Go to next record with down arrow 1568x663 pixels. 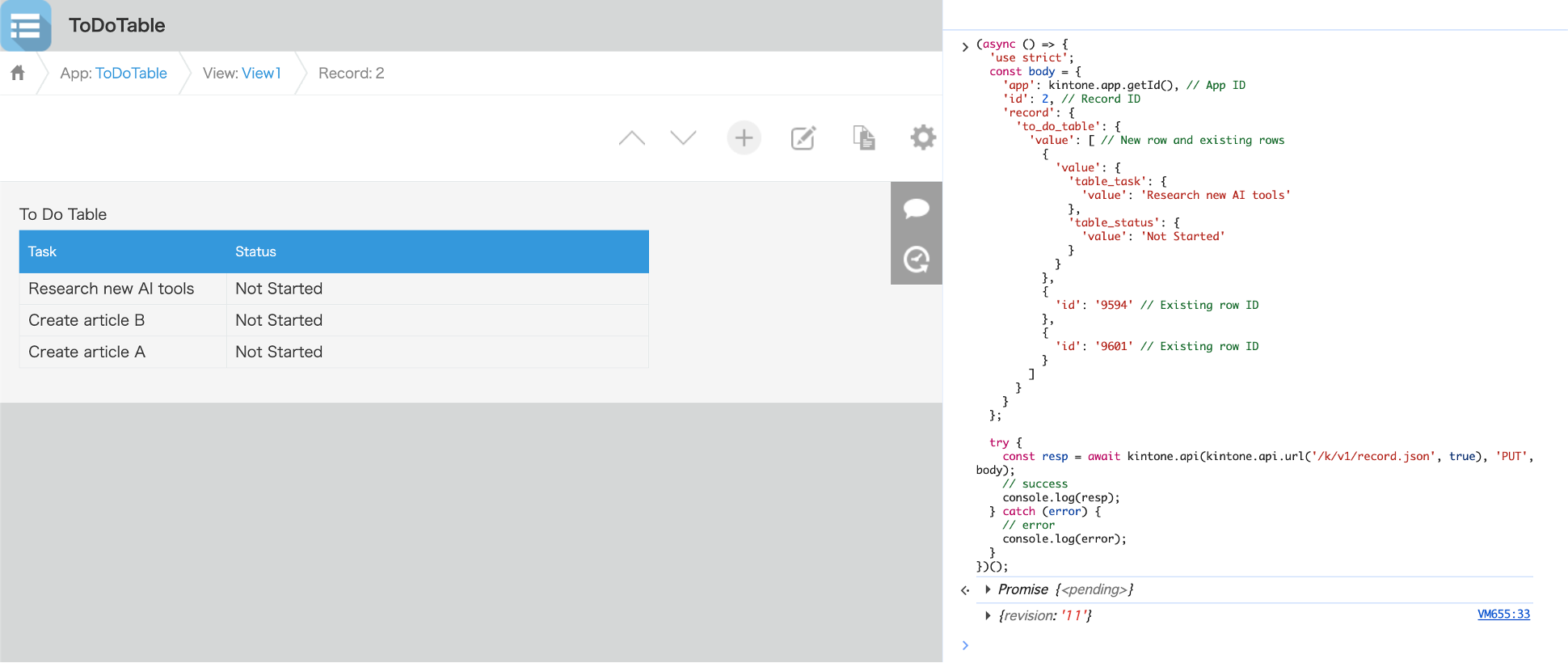coord(684,138)
